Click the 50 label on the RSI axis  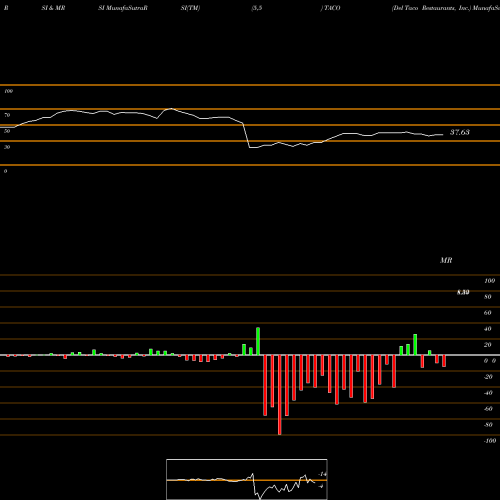click(x=7, y=131)
